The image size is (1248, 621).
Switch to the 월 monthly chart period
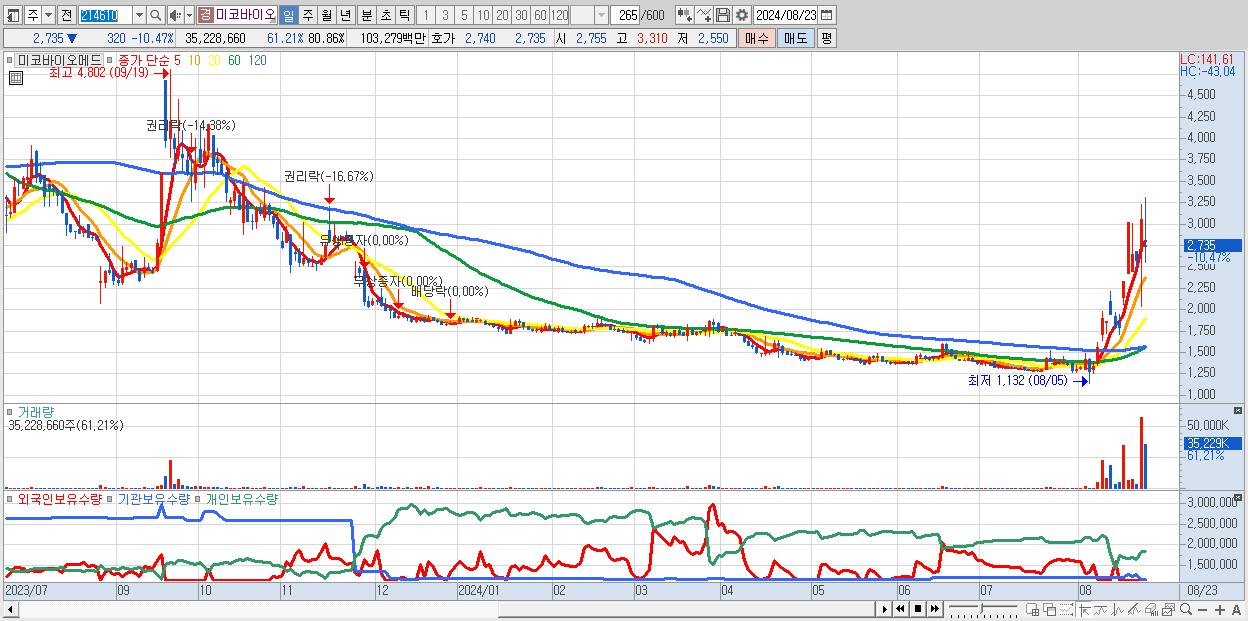coord(326,16)
